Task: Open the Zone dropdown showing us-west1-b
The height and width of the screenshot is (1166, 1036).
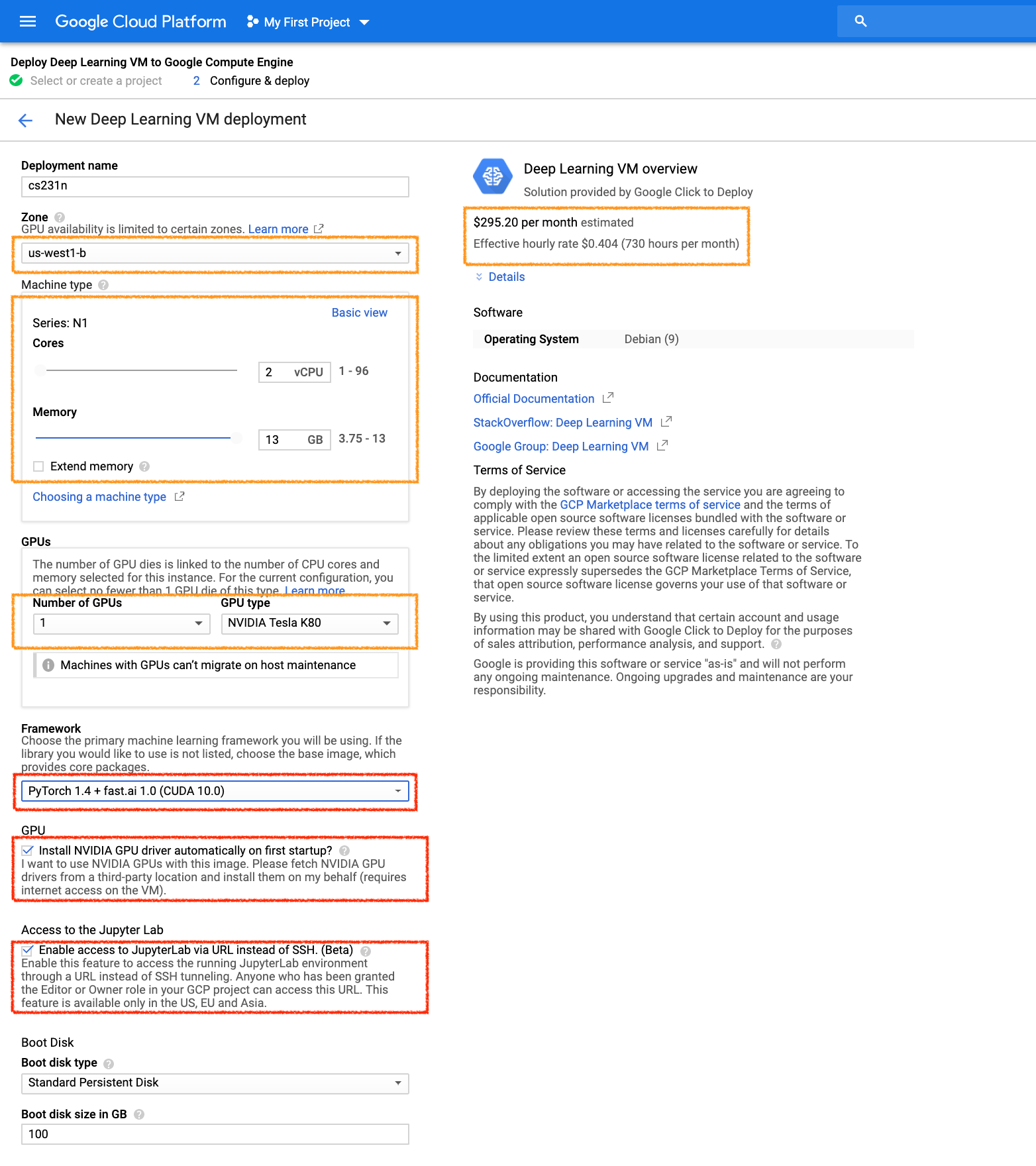Action: tap(215, 253)
